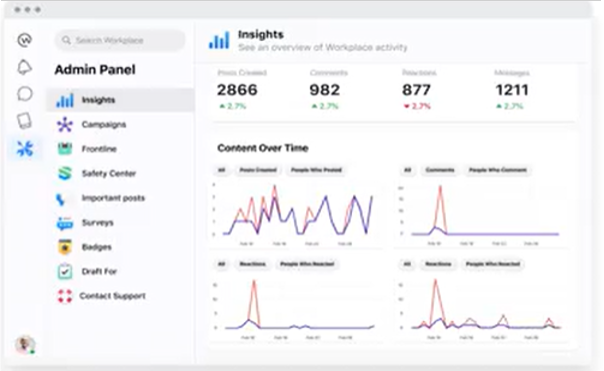Open Contact Support via its red lifebuoy icon
The height and width of the screenshot is (371, 604).
[65, 296]
